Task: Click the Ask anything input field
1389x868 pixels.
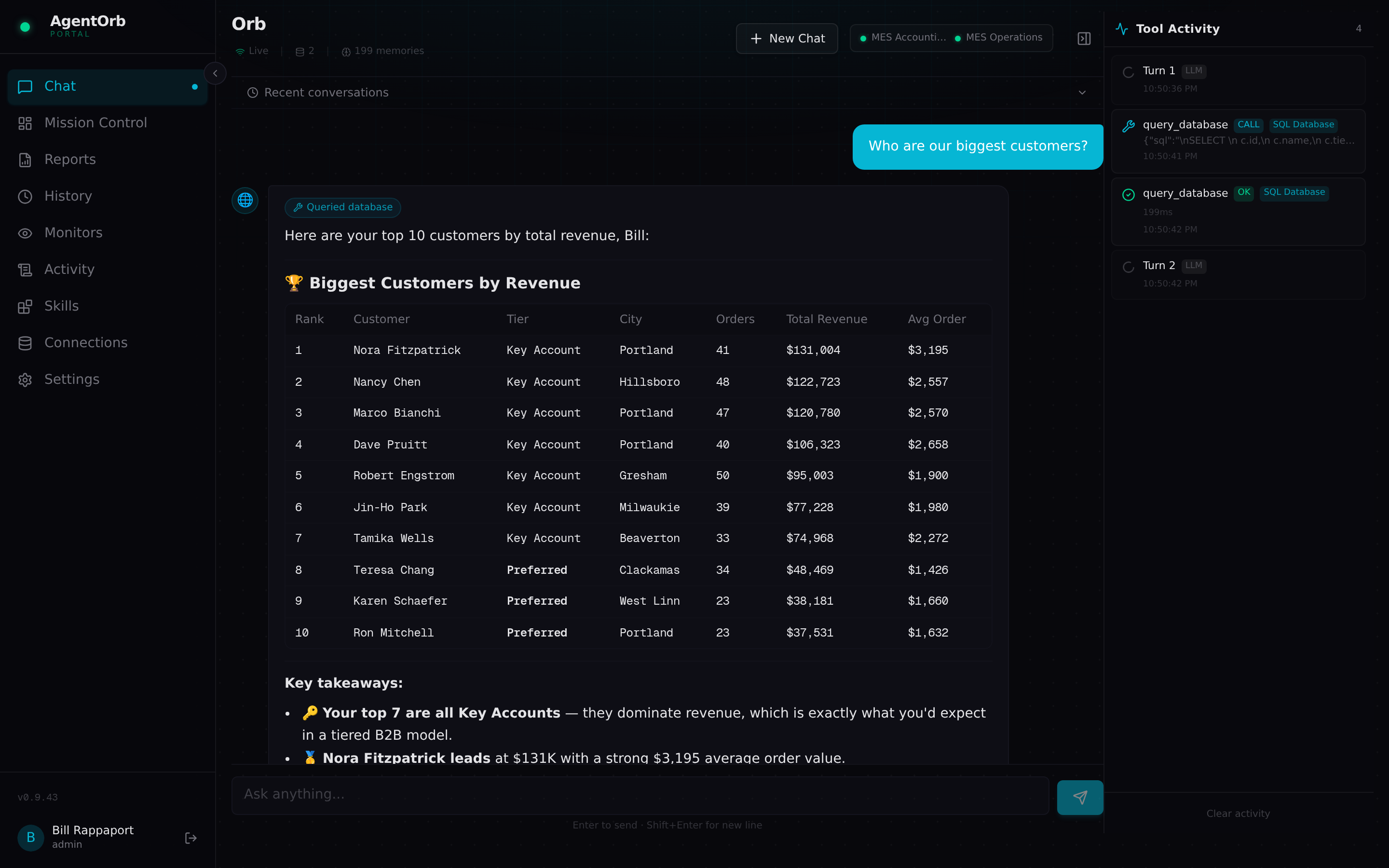Action: pos(640,795)
